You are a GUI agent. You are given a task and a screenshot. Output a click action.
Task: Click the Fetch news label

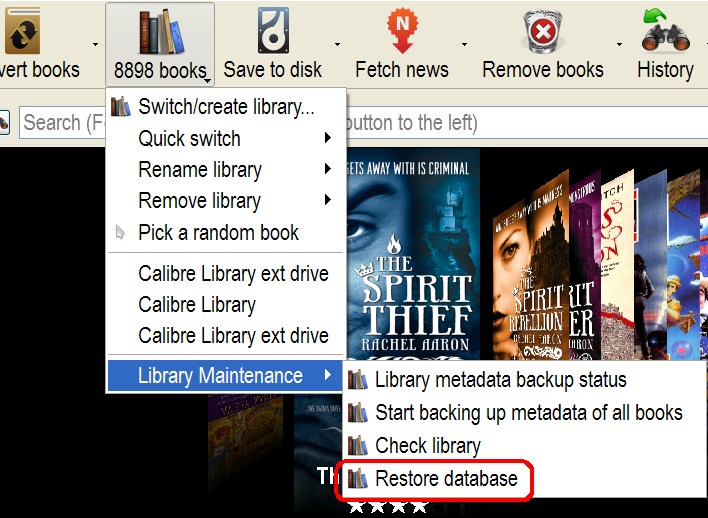click(x=402, y=70)
